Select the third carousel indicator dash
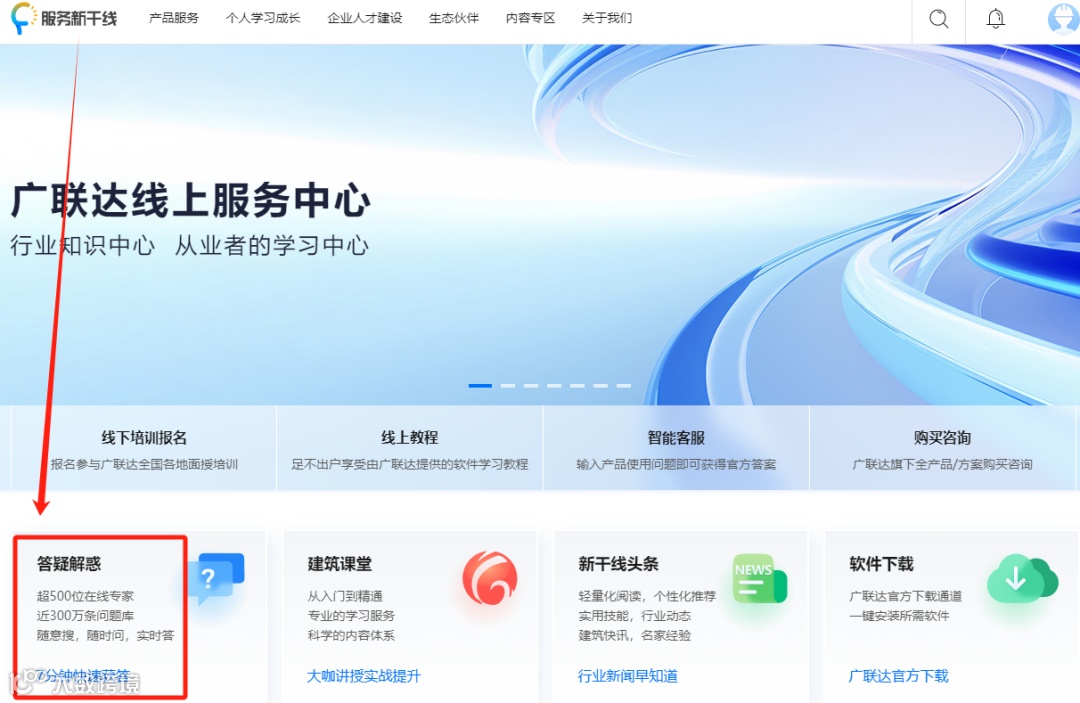Image resolution: width=1080 pixels, height=703 pixels. tap(531, 386)
